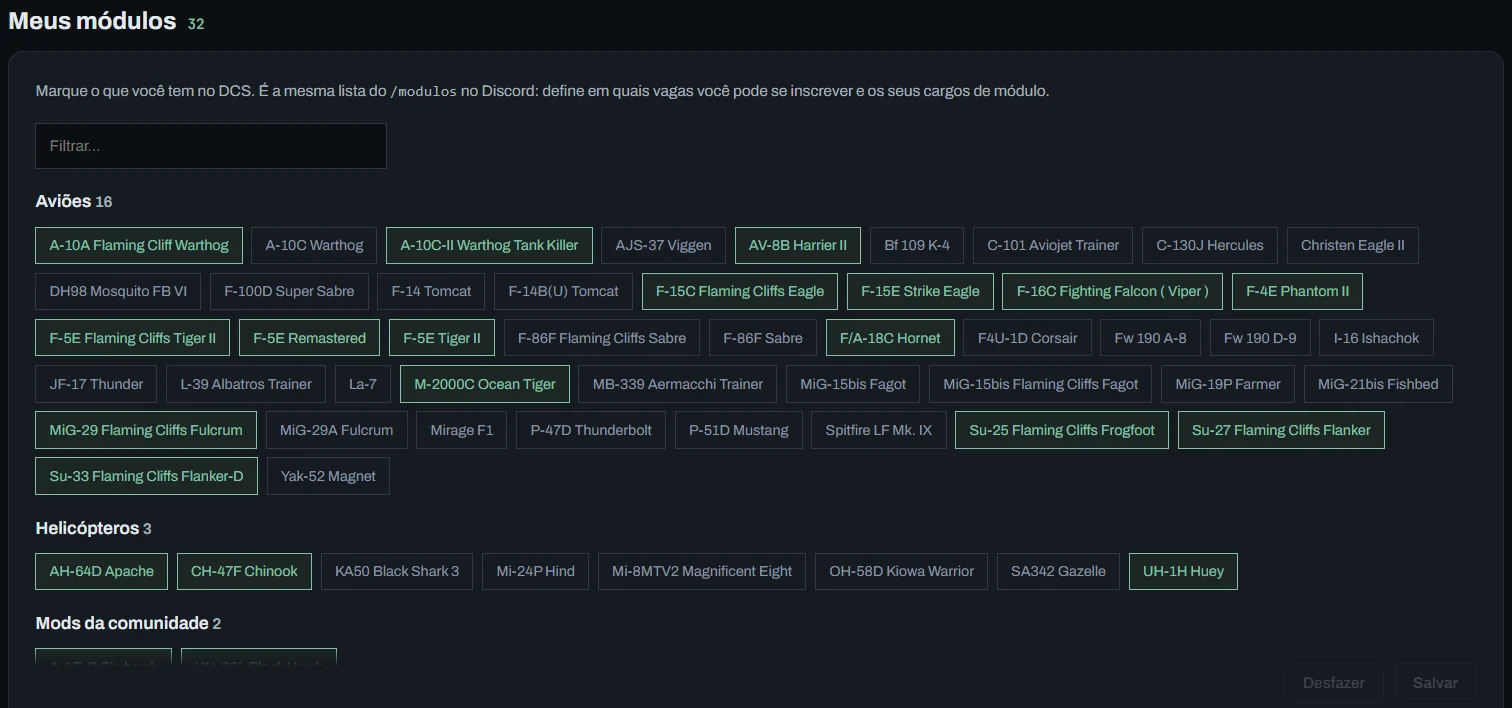The height and width of the screenshot is (708, 1512).
Task: Toggle off F-5E Remastered
Action: tap(310, 338)
